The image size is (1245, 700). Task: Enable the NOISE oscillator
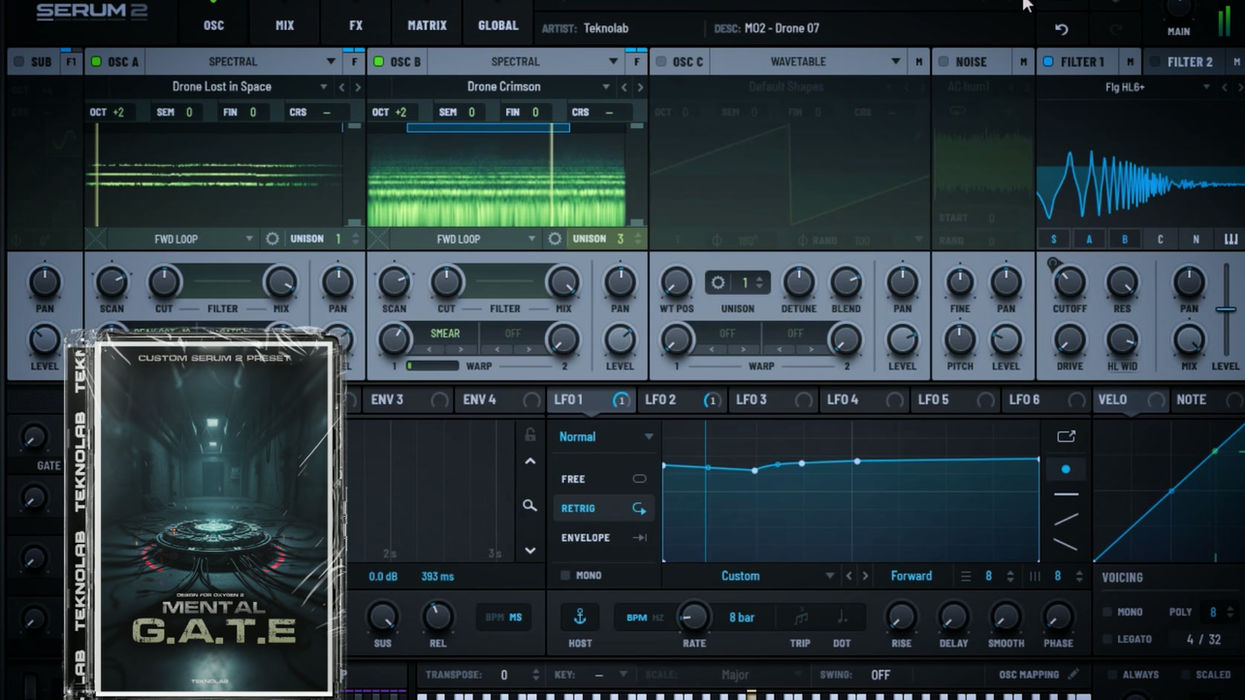tap(942, 62)
